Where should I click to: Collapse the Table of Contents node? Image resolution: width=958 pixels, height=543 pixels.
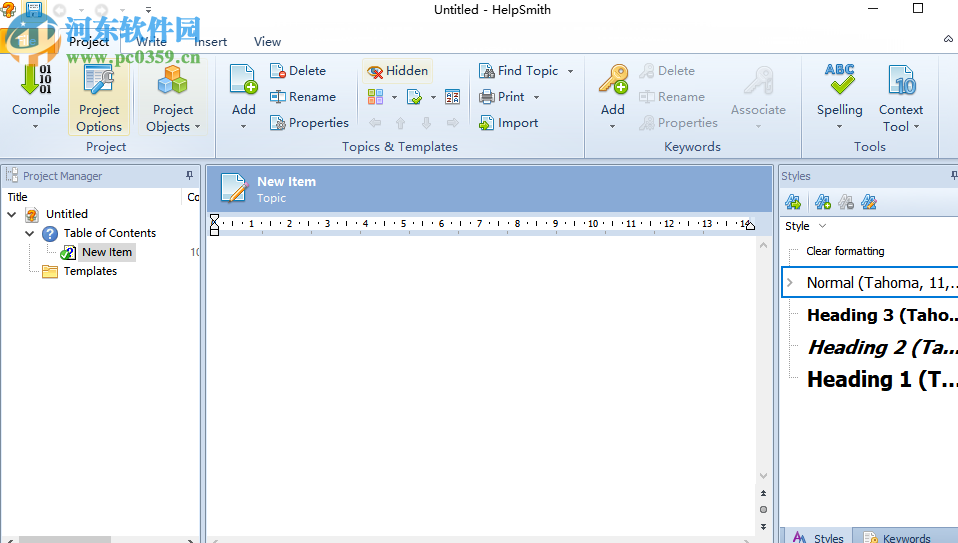(29, 233)
